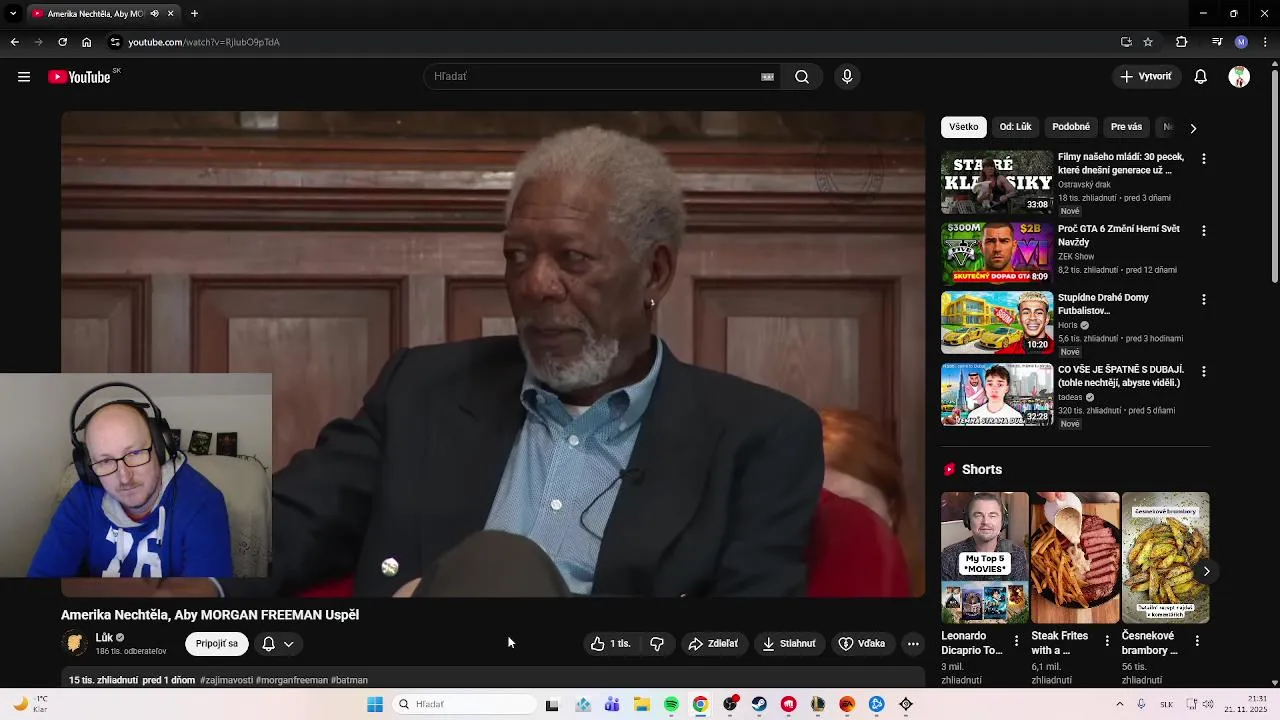Show next Shorts with the arrow

pyautogui.click(x=1206, y=571)
